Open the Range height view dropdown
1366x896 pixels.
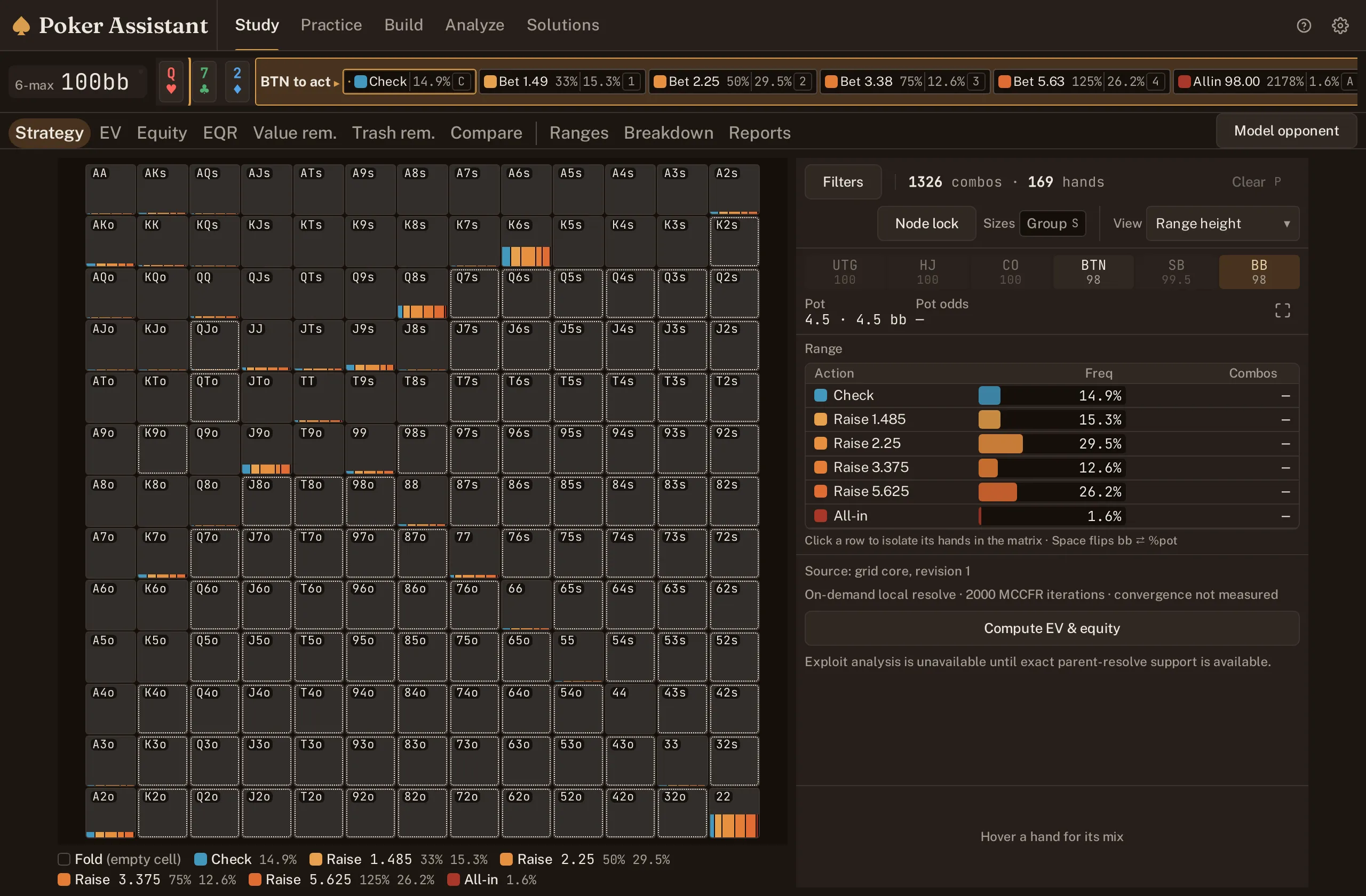click(1222, 223)
